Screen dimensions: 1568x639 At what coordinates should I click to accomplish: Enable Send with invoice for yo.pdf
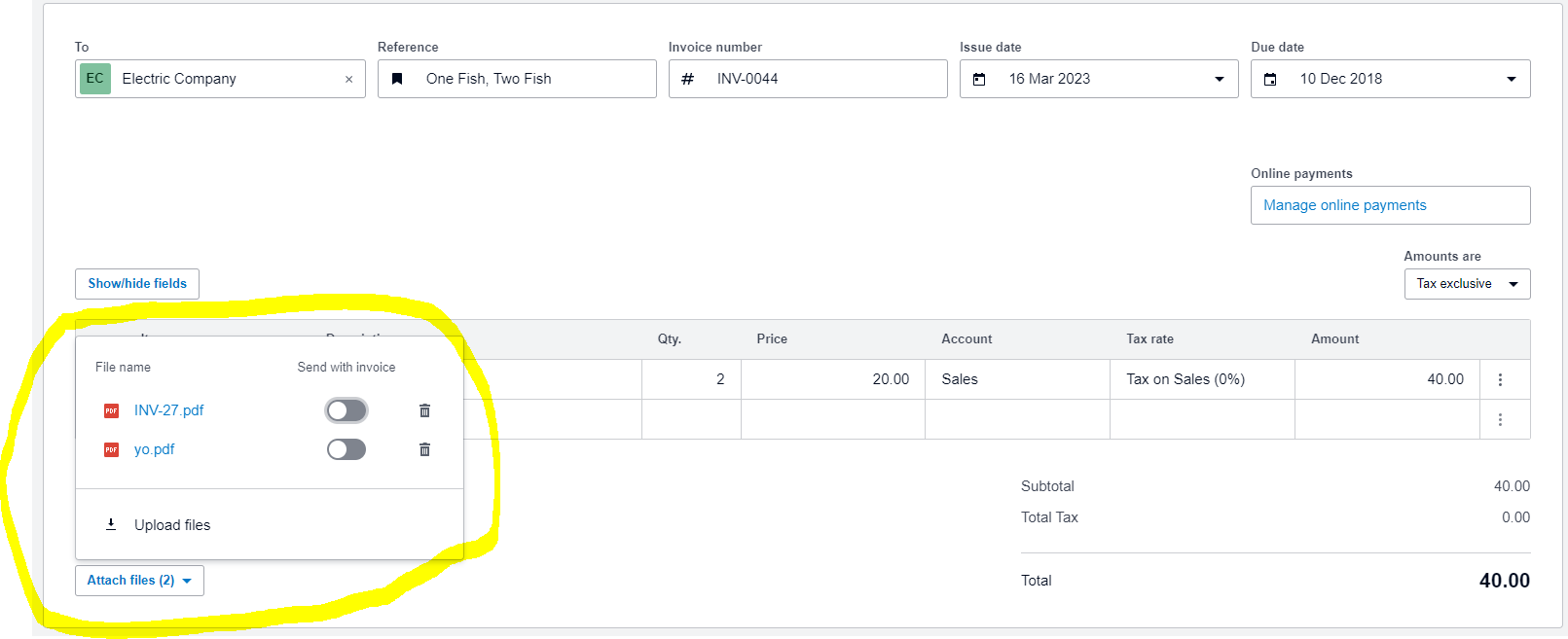pos(346,449)
